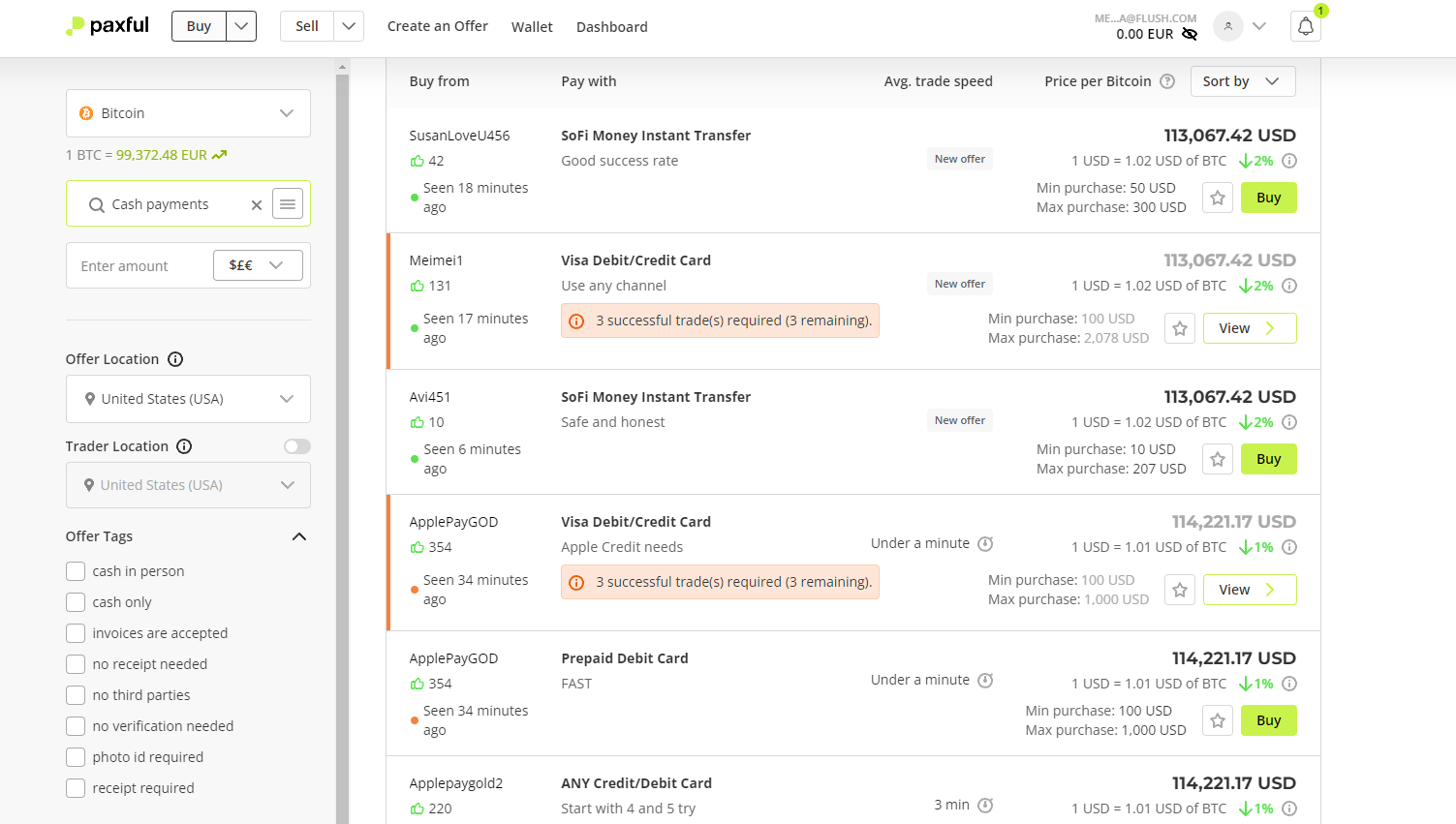Star ApplePayGOD's Prepaid Debit Card offer

(1218, 720)
